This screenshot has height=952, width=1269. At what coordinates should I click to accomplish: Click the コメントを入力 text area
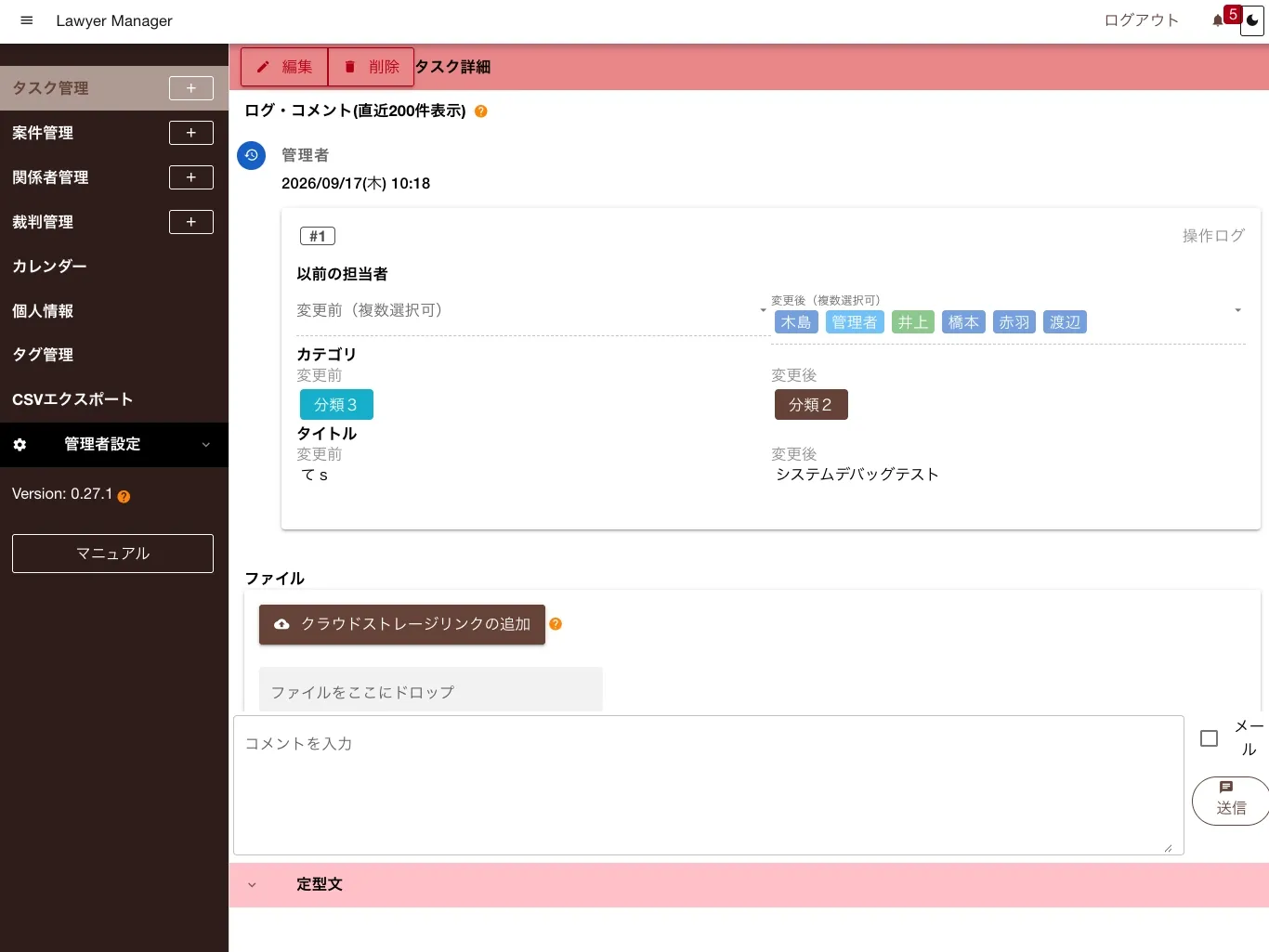click(709, 785)
